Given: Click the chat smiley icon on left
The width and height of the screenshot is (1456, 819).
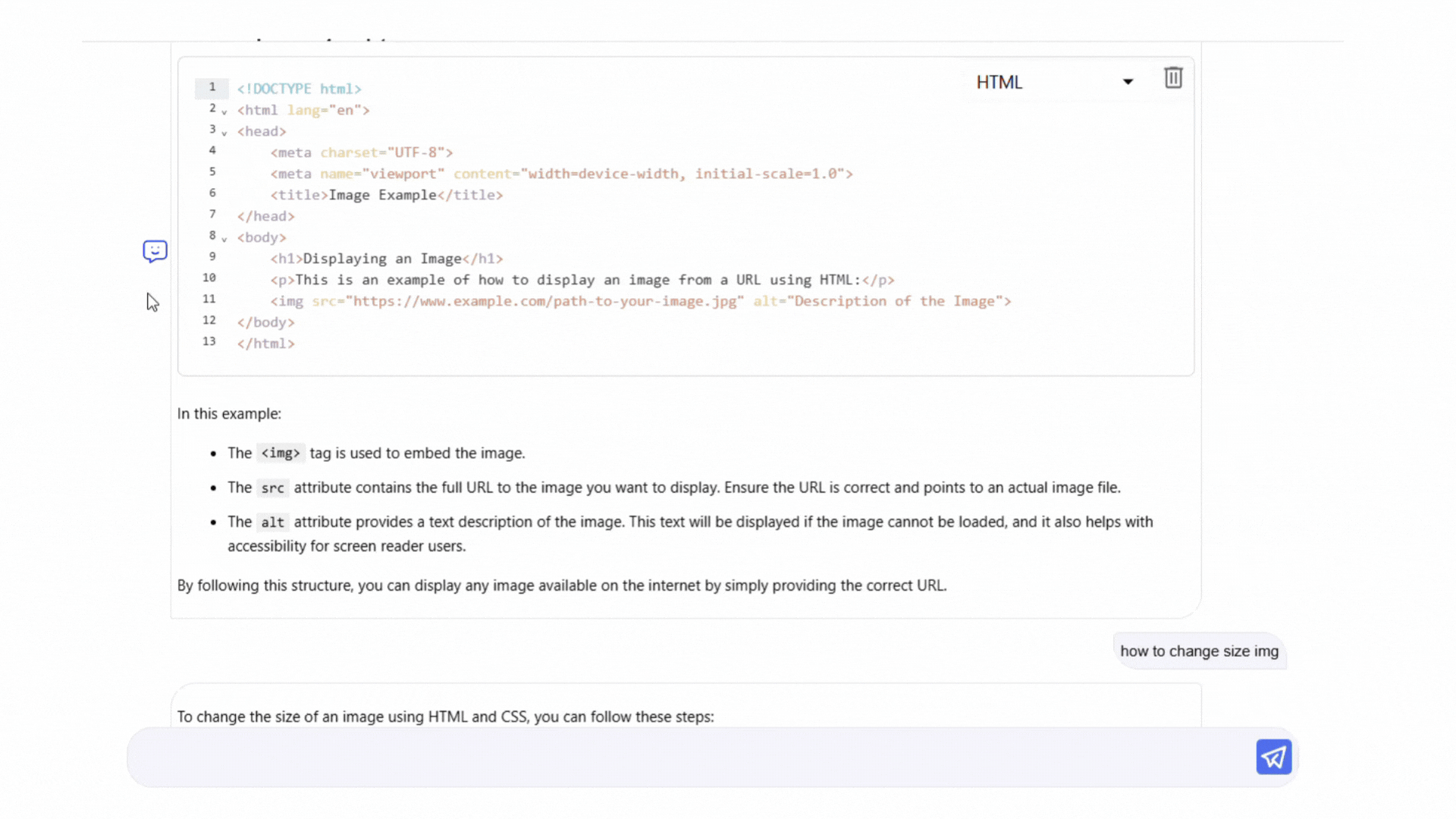Looking at the screenshot, I should tap(155, 251).
